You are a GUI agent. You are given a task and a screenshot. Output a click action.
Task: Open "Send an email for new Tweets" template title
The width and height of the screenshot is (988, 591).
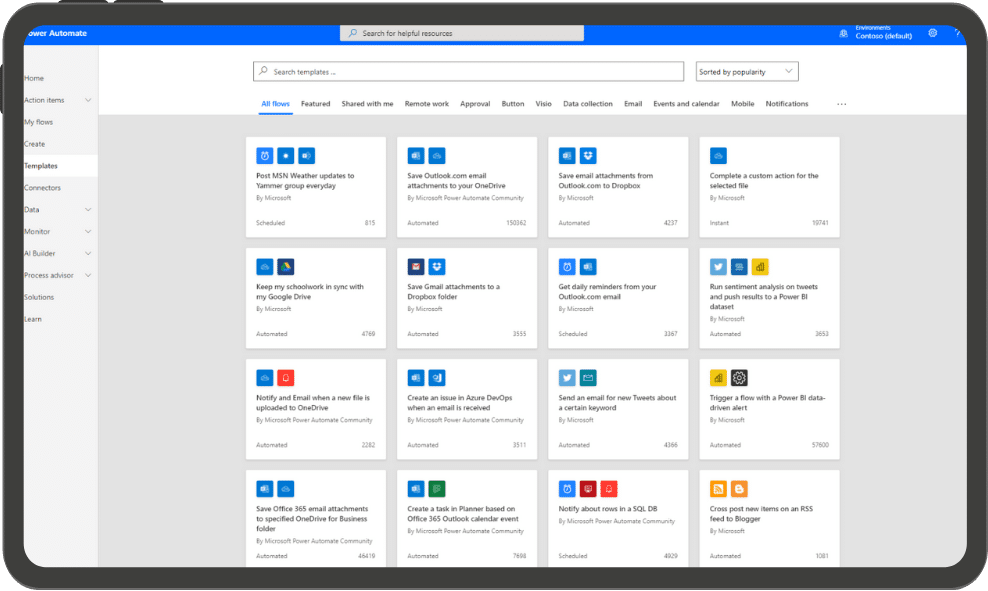tap(618, 403)
